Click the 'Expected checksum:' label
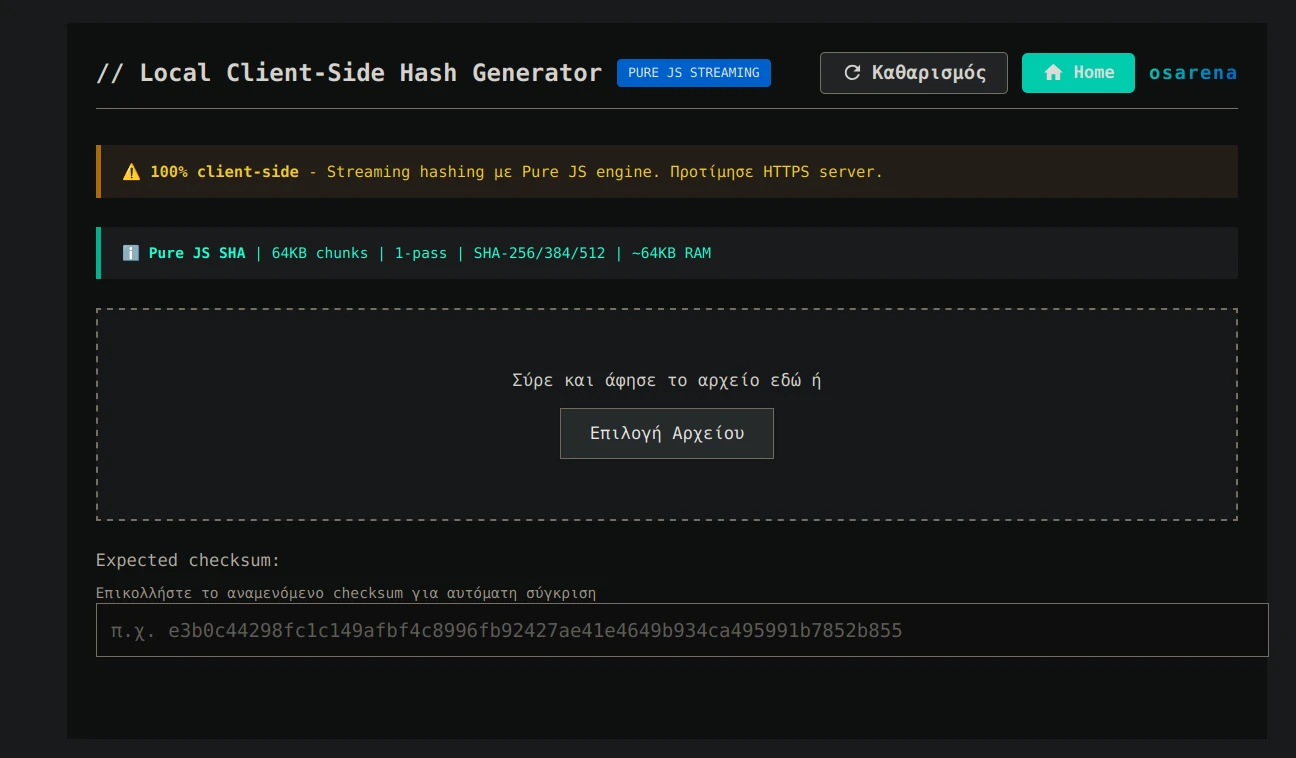Screen dimensions: 1296x758 click(x=188, y=560)
